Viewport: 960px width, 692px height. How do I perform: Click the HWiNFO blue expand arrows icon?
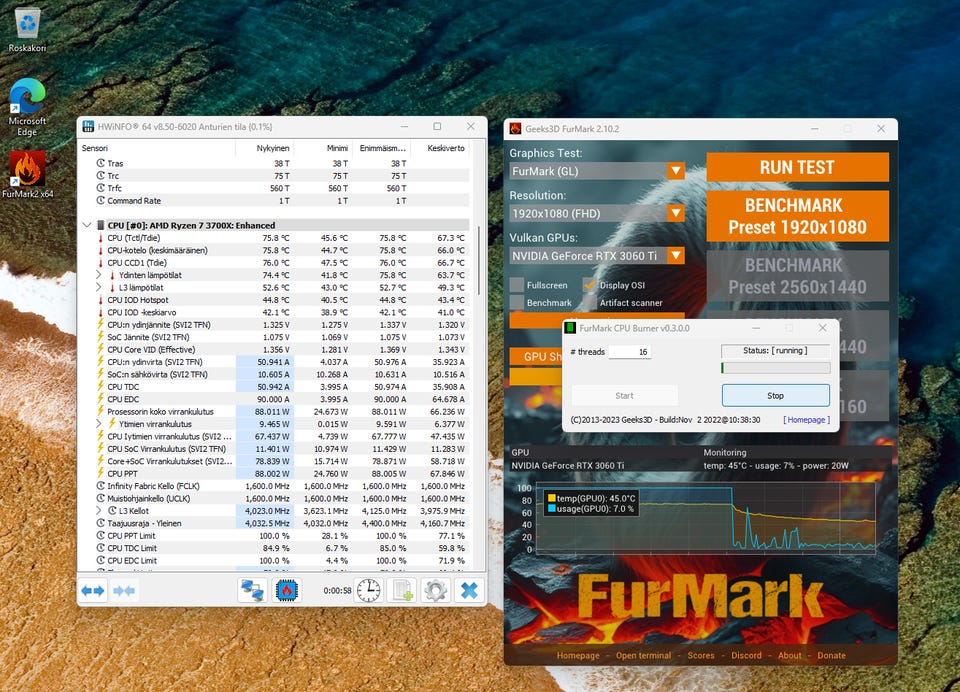(93, 591)
